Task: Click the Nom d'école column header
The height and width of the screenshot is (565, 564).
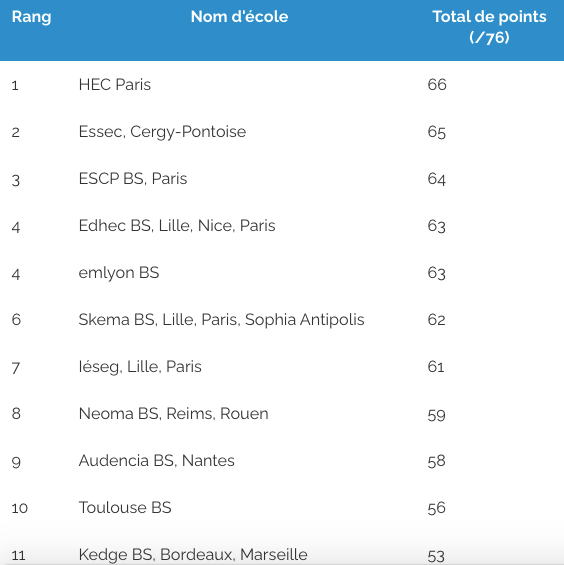Action: click(x=239, y=17)
